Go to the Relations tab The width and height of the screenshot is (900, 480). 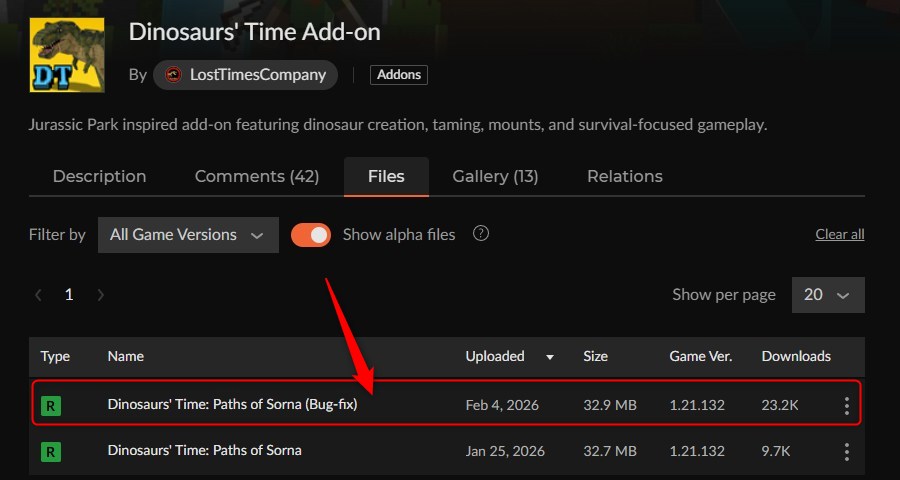pos(624,176)
